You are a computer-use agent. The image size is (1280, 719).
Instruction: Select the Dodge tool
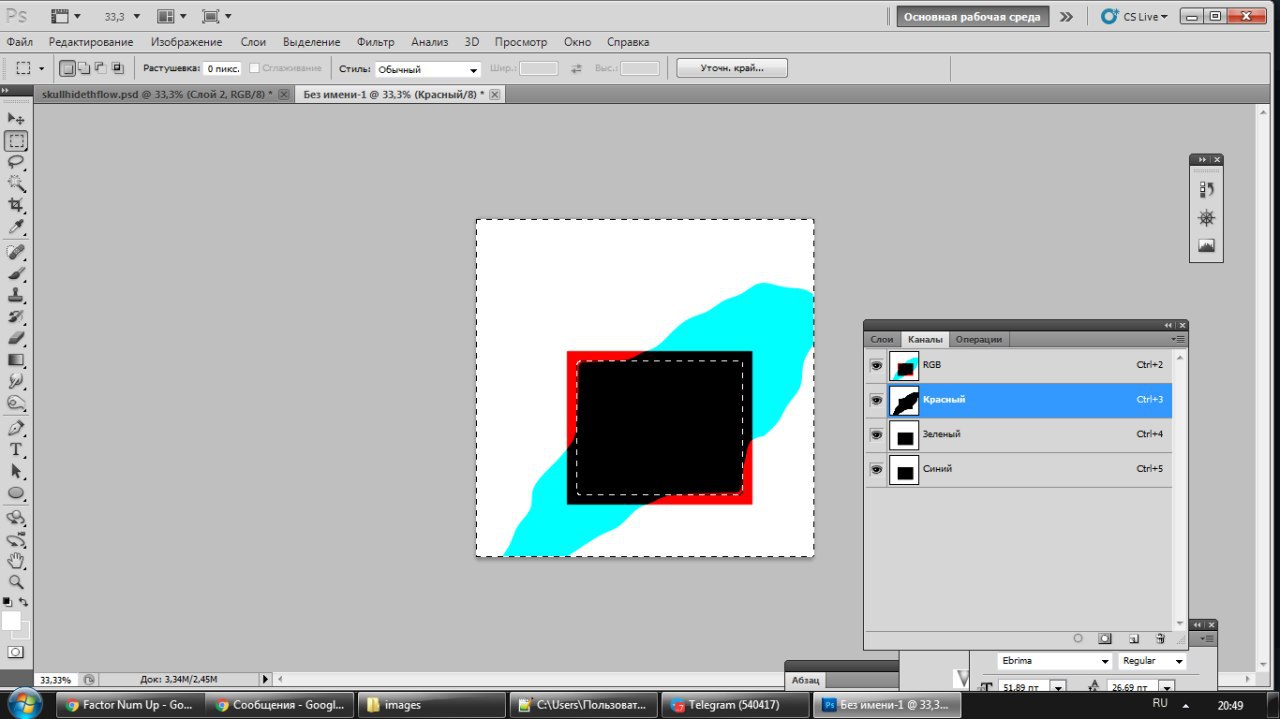pos(16,403)
